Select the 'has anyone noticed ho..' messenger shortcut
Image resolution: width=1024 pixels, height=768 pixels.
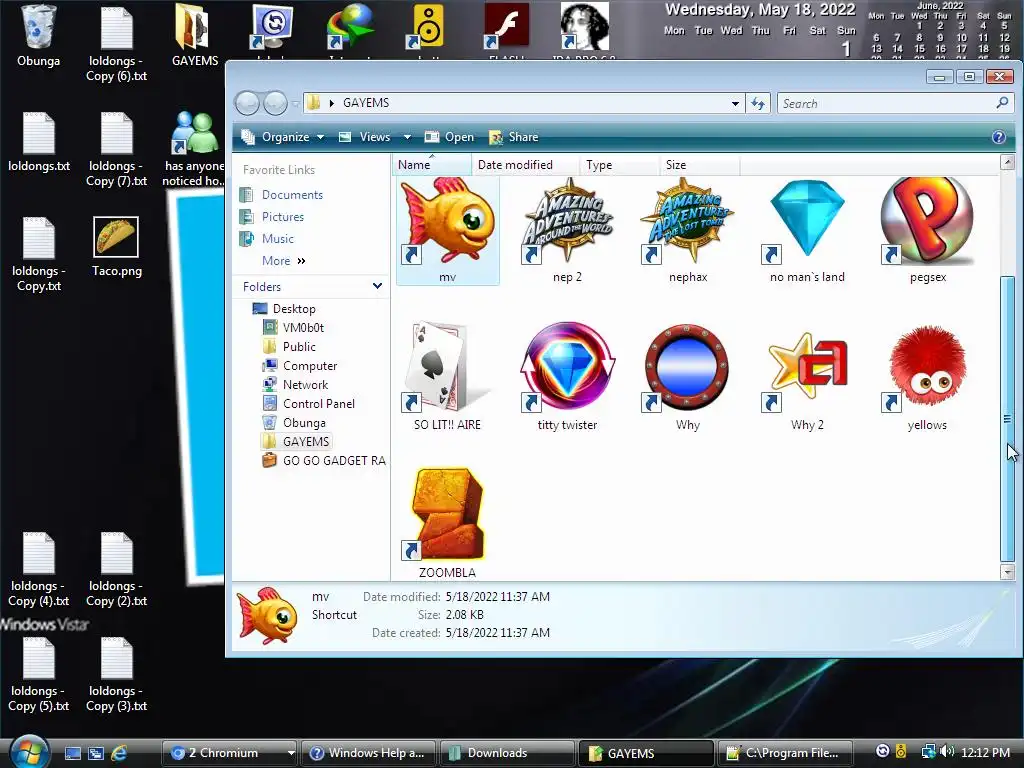click(195, 149)
